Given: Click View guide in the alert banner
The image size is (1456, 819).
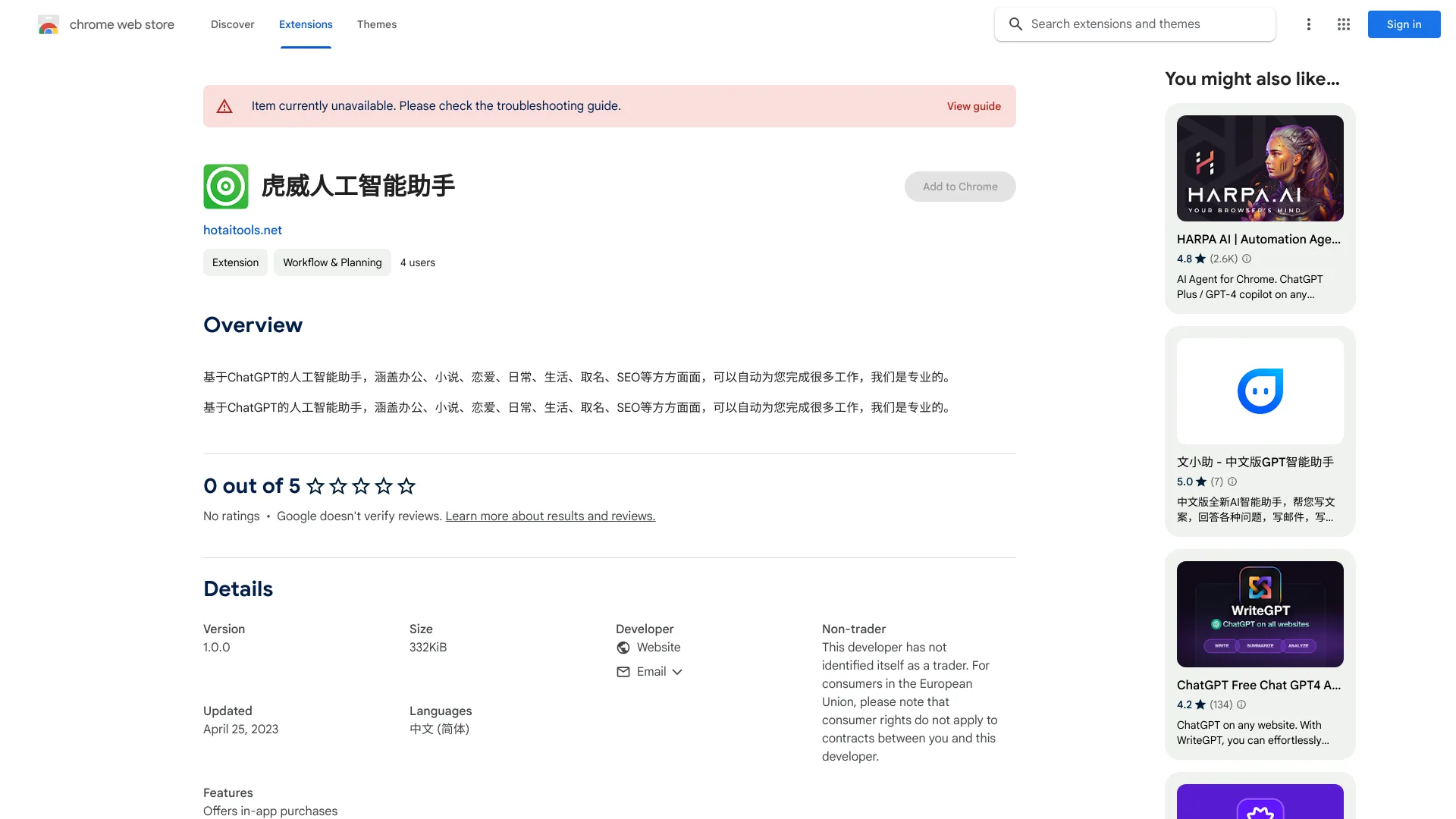Looking at the screenshot, I should [974, 106].
